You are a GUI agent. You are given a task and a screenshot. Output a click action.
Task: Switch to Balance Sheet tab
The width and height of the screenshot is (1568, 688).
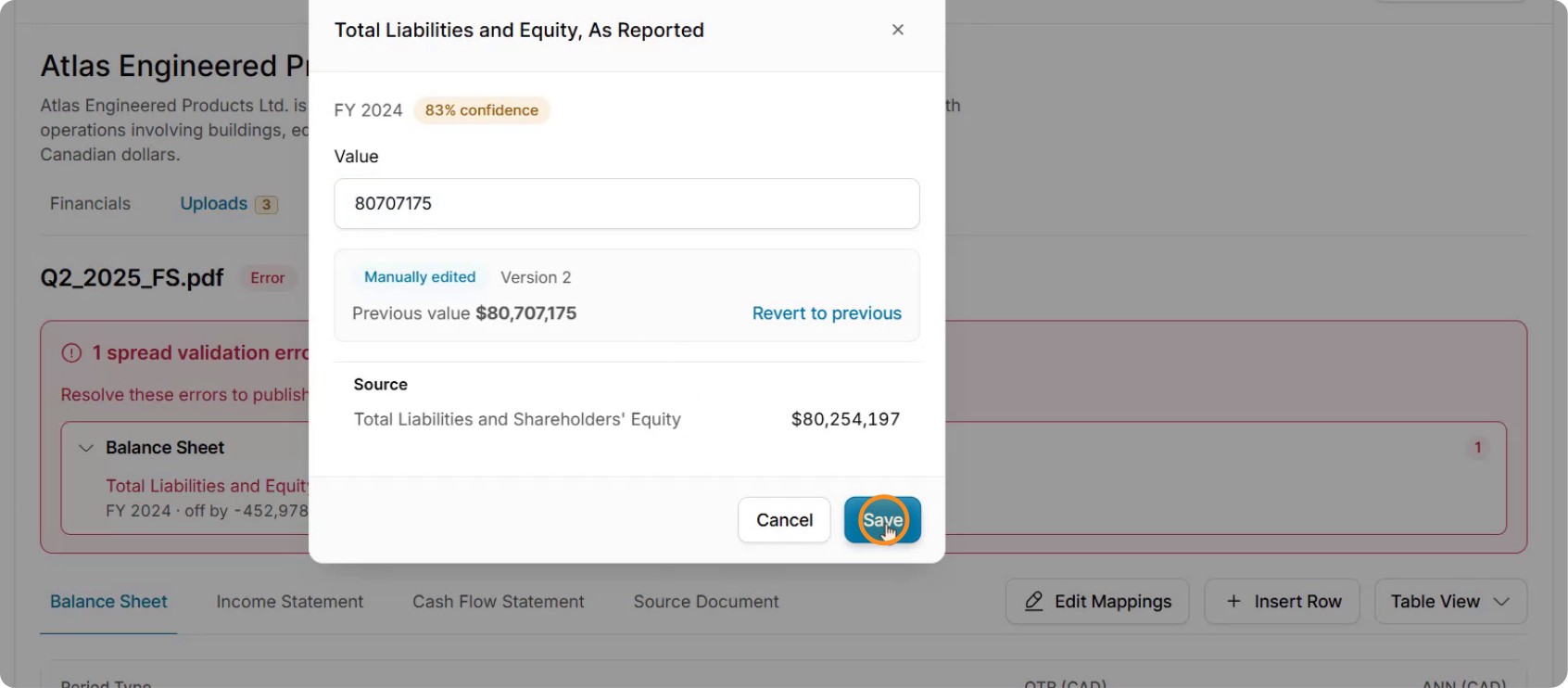point(108,602)
